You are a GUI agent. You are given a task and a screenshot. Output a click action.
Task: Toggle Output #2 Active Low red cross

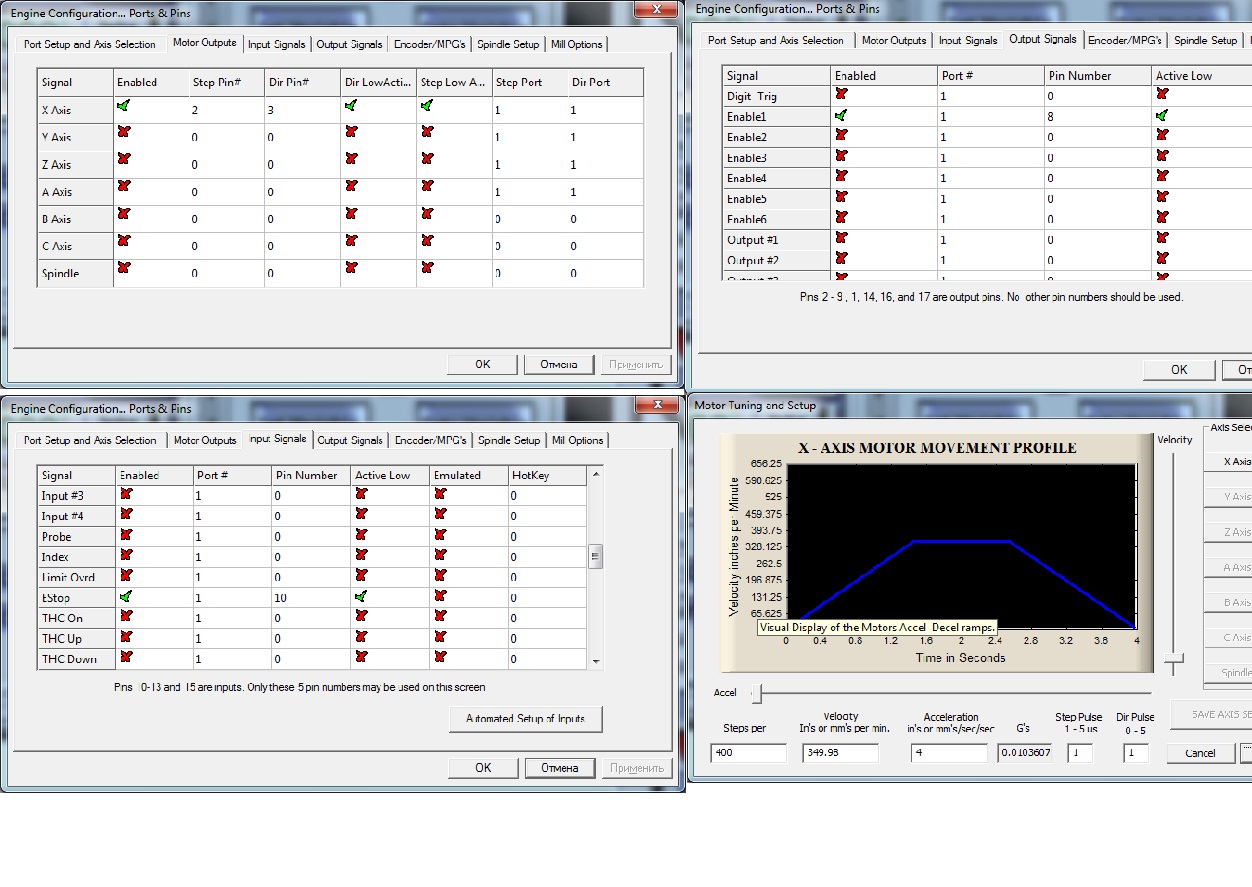coord(1162,257)
